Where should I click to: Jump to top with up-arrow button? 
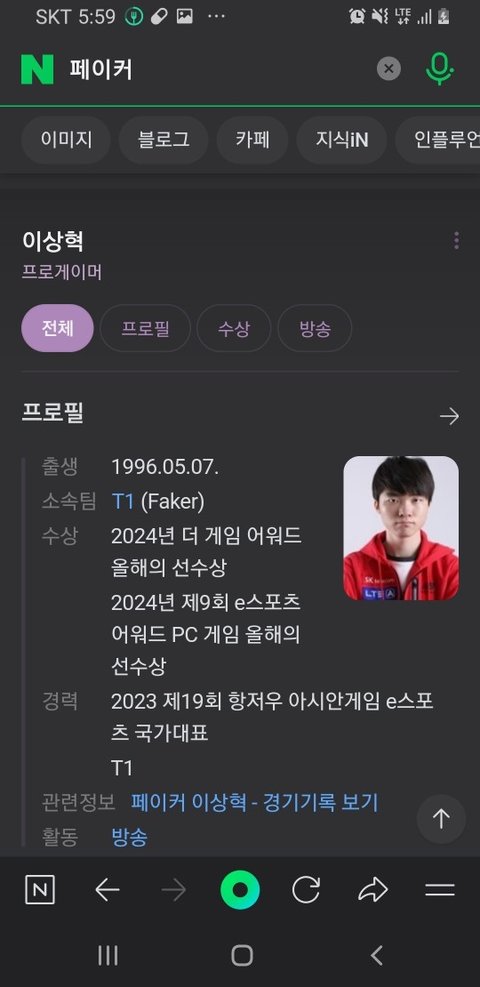pos(441,818)
